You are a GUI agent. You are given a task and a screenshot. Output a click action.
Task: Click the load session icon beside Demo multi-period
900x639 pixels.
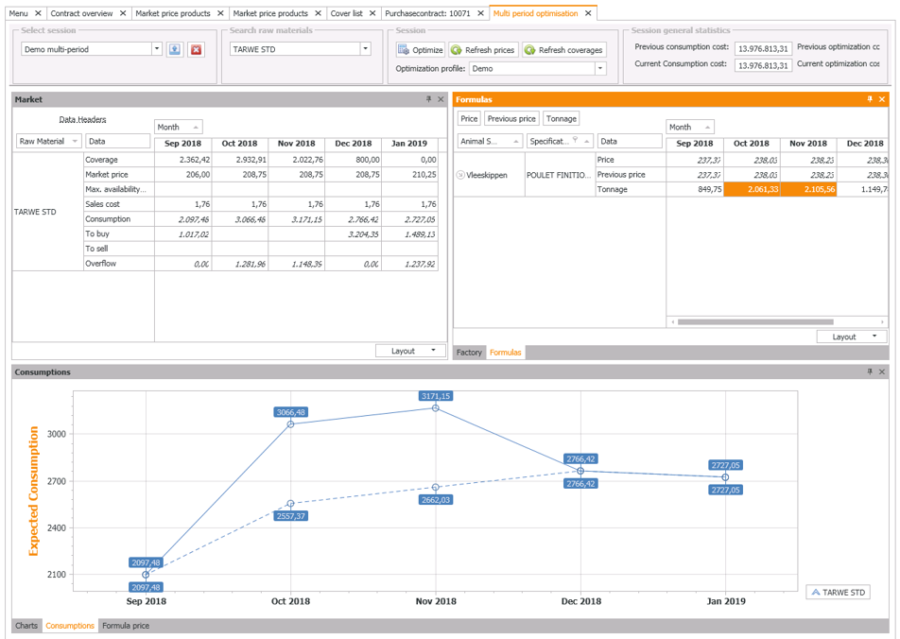click(175, 49)
